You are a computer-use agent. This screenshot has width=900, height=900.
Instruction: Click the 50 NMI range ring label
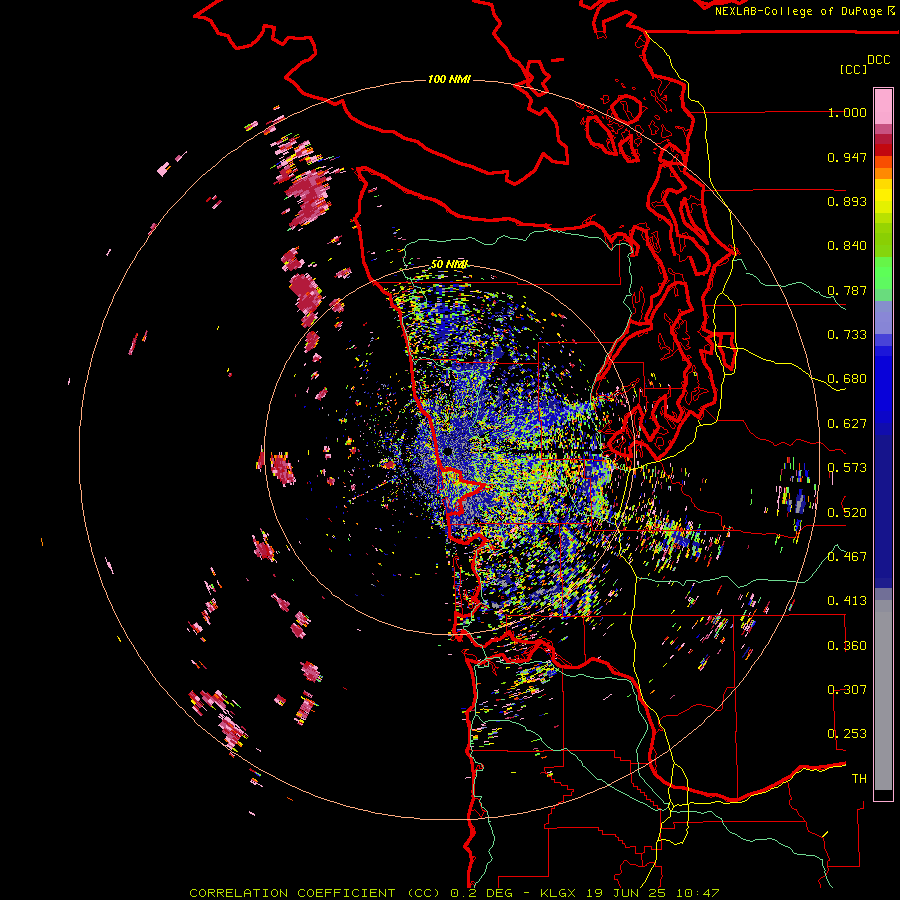[x=449, y=264]
